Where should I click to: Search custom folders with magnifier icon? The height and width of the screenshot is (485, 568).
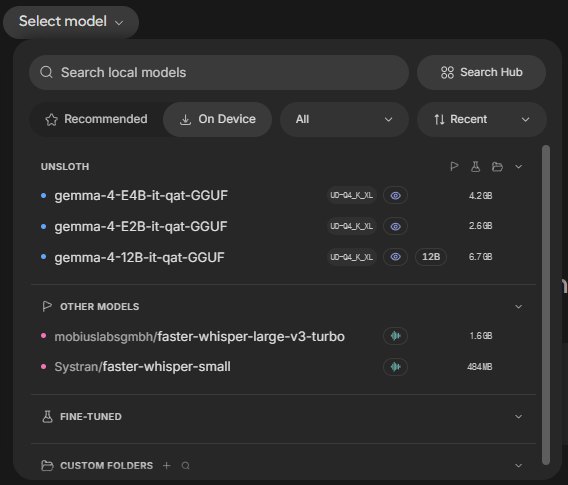(x=185, y=465)
